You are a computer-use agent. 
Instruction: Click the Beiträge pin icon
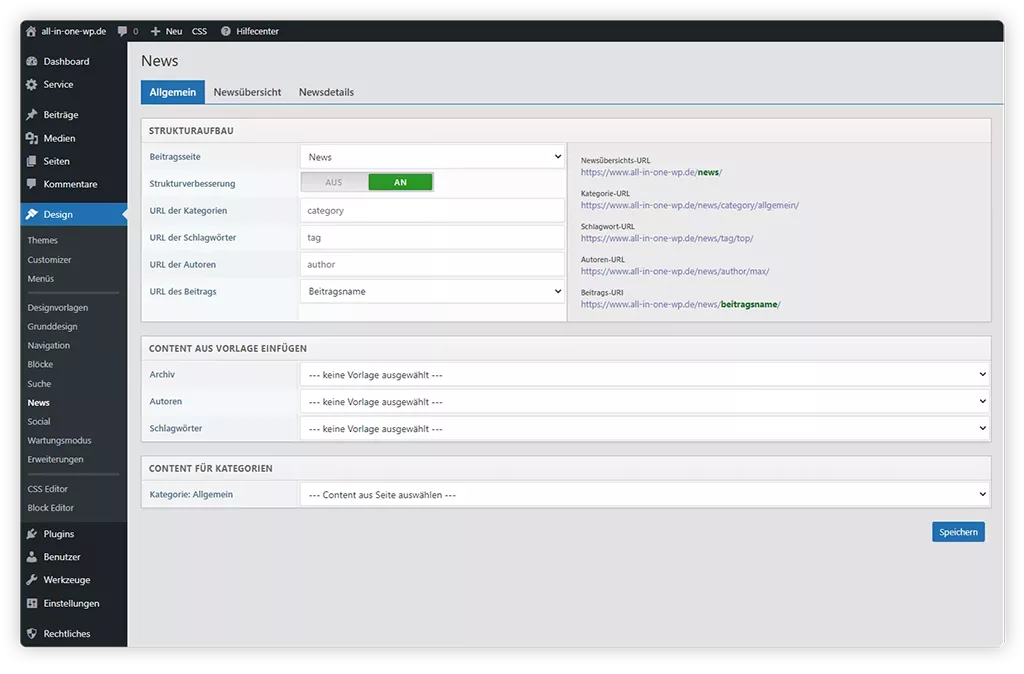click(x=32, y=115)
